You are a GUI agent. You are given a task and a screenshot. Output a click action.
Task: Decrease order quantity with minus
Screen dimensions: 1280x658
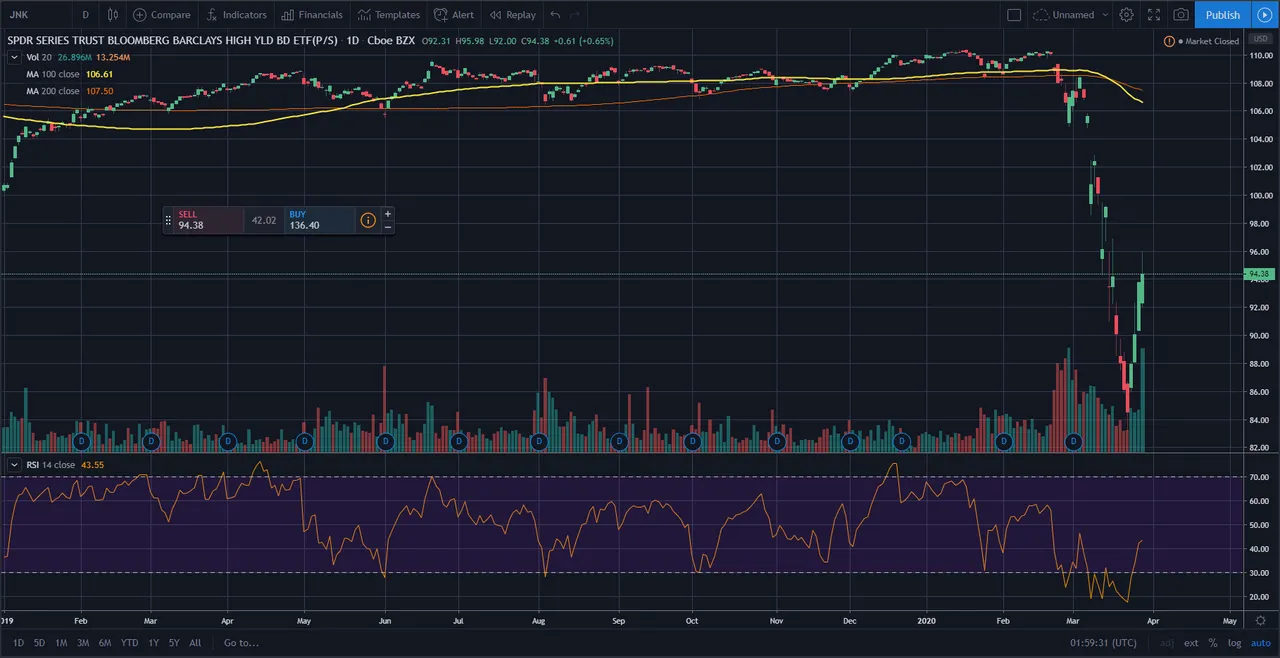pyautogui.click(x=388, y=227)
